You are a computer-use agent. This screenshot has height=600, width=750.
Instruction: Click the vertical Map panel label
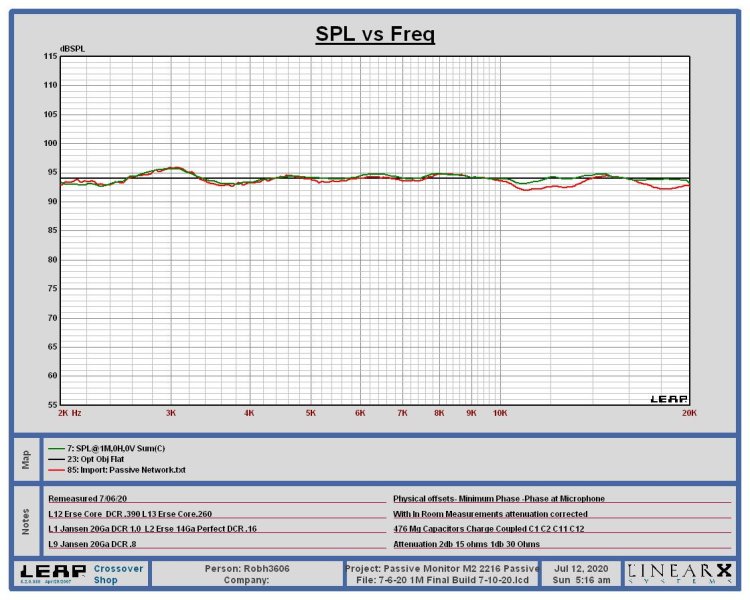[x=27, y=459]
